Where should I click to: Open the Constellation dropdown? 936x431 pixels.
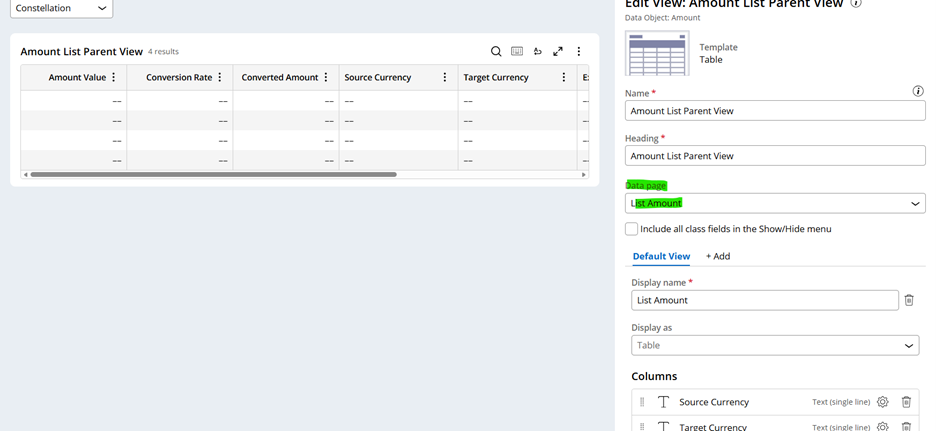pos(63,8)
